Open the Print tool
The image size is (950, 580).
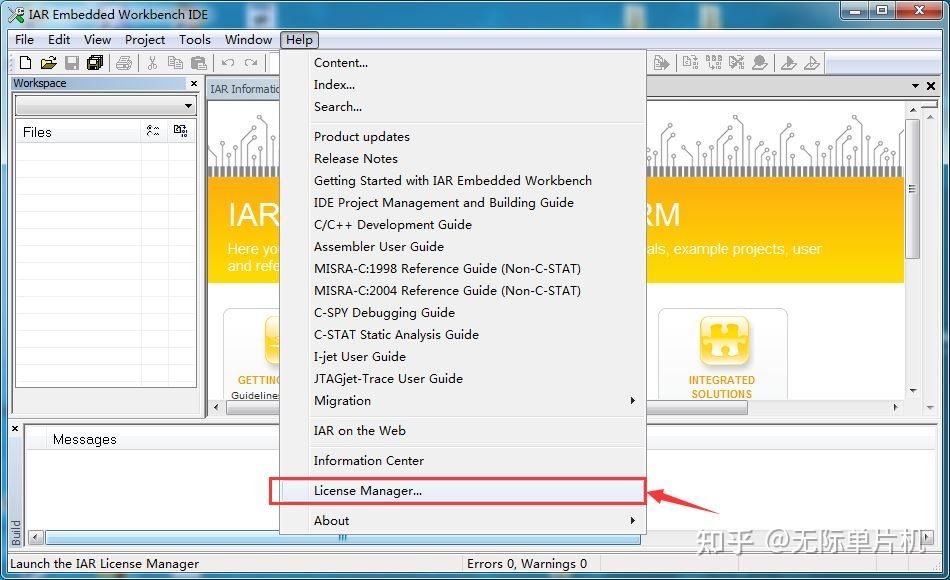[124, 62]
